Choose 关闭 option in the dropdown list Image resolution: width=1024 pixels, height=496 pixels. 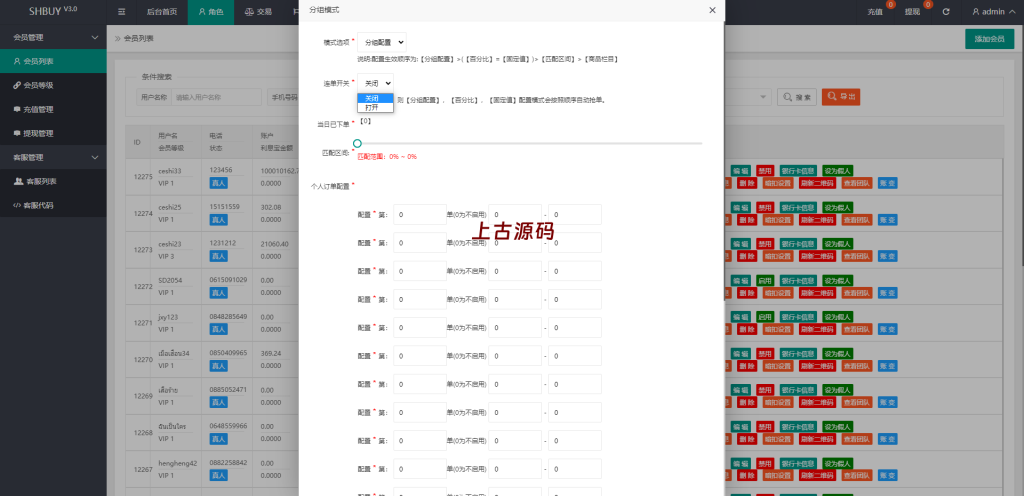click(x=376, y=98)
